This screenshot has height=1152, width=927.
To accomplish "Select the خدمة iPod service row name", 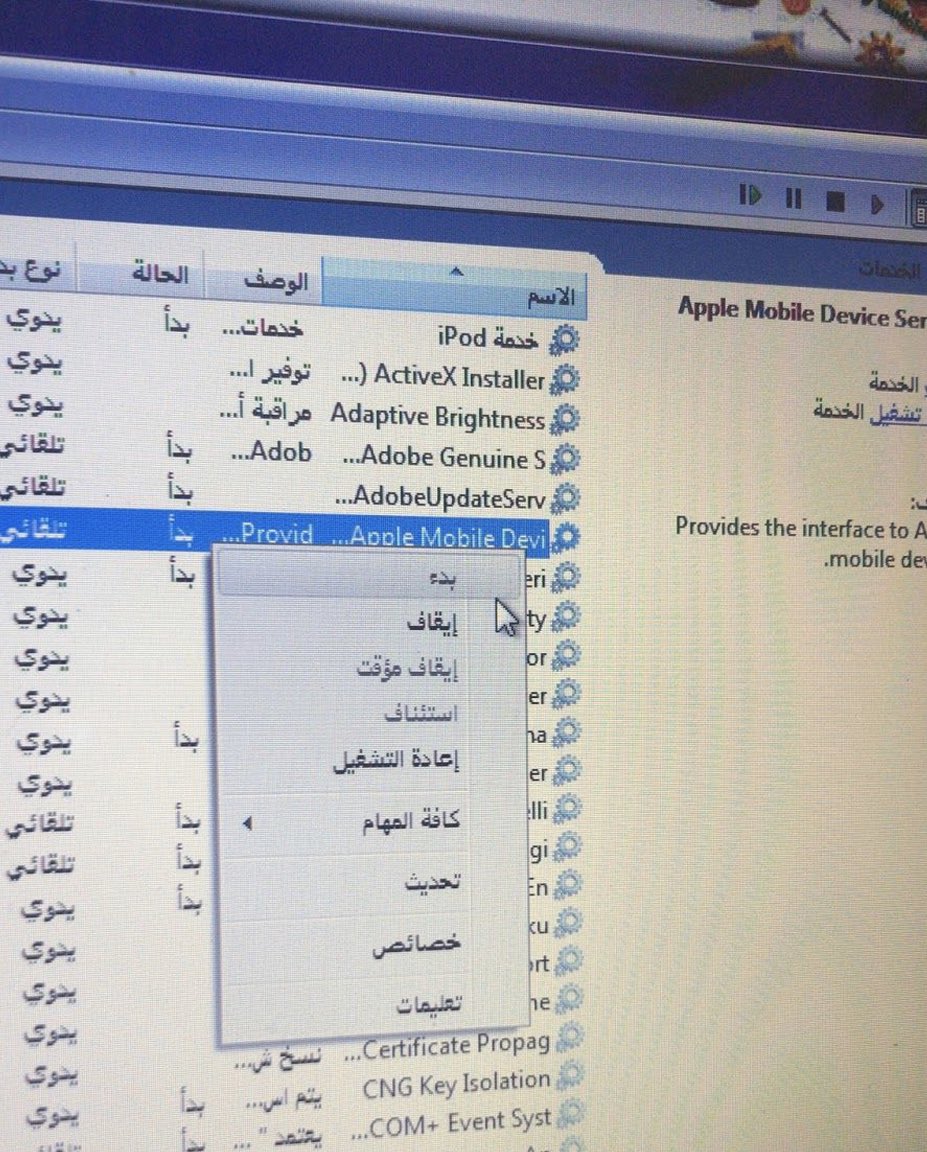I will (x=488, y=337).
